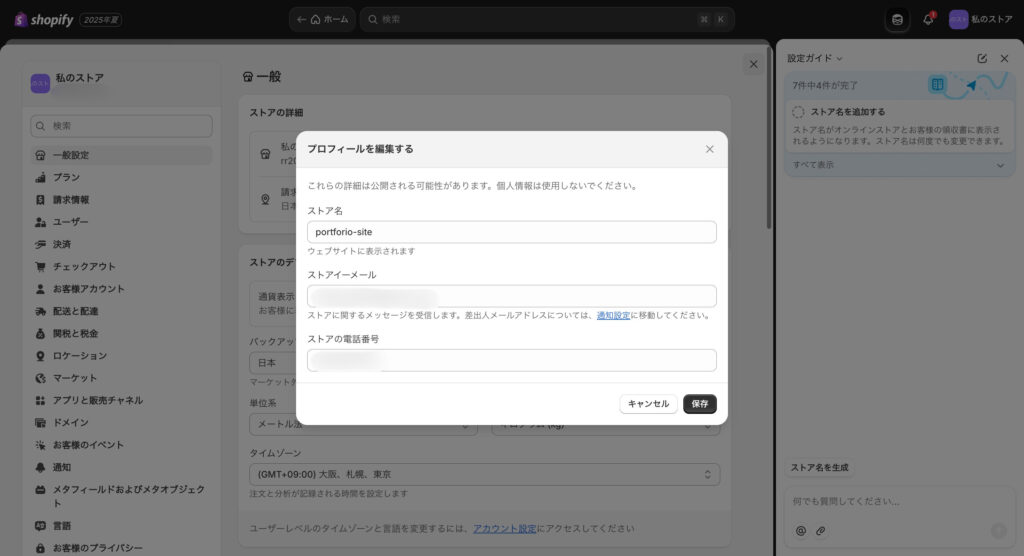Click the ストア名 input field
The image size is (1024, 556).
(511, 232)
